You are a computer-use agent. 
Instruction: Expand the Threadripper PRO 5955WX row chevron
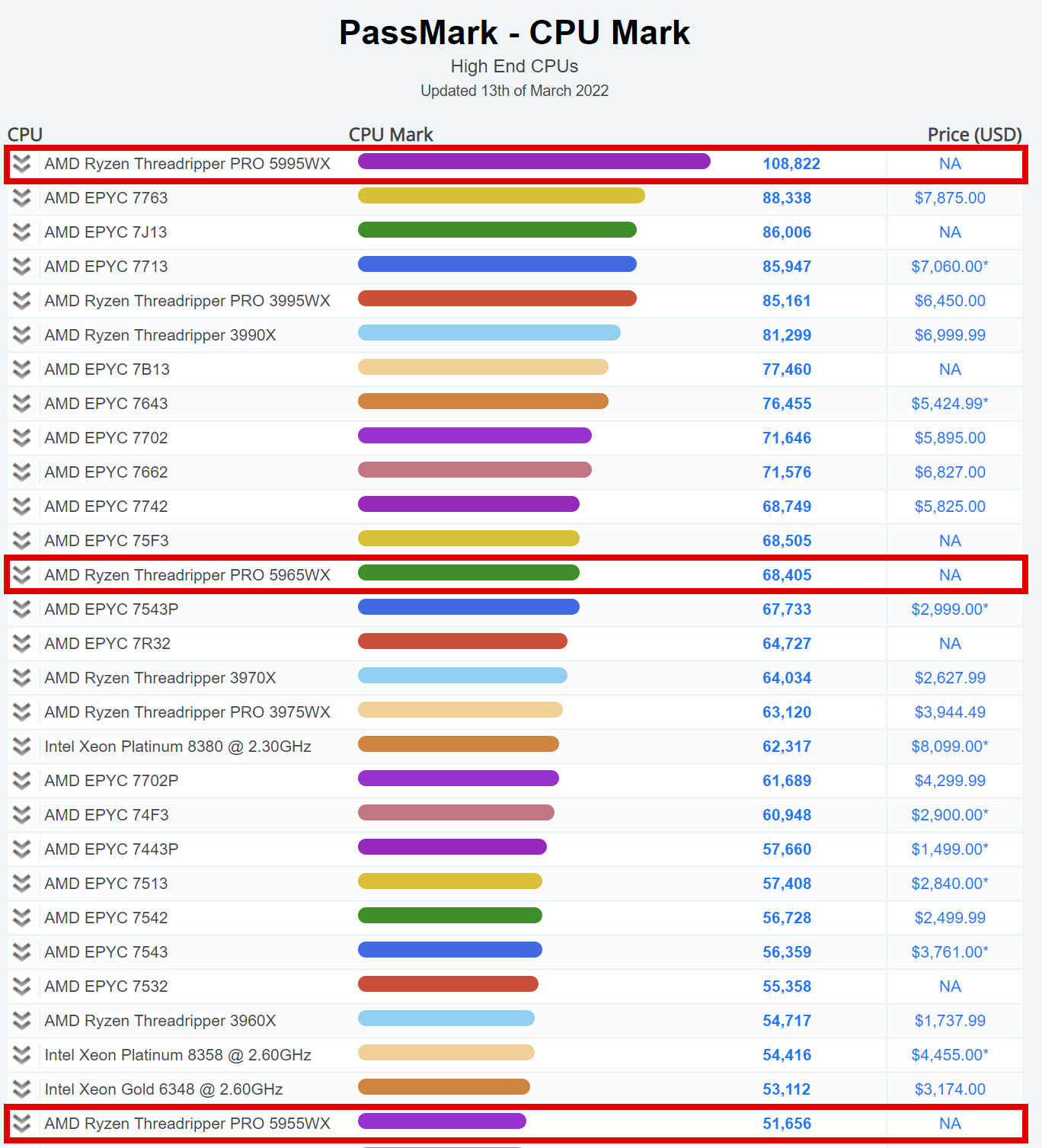(x=22, y=1124)
